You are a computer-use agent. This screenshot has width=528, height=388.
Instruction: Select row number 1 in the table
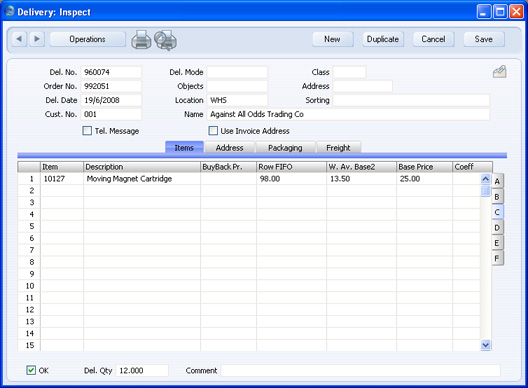click(x=29, y=179)
